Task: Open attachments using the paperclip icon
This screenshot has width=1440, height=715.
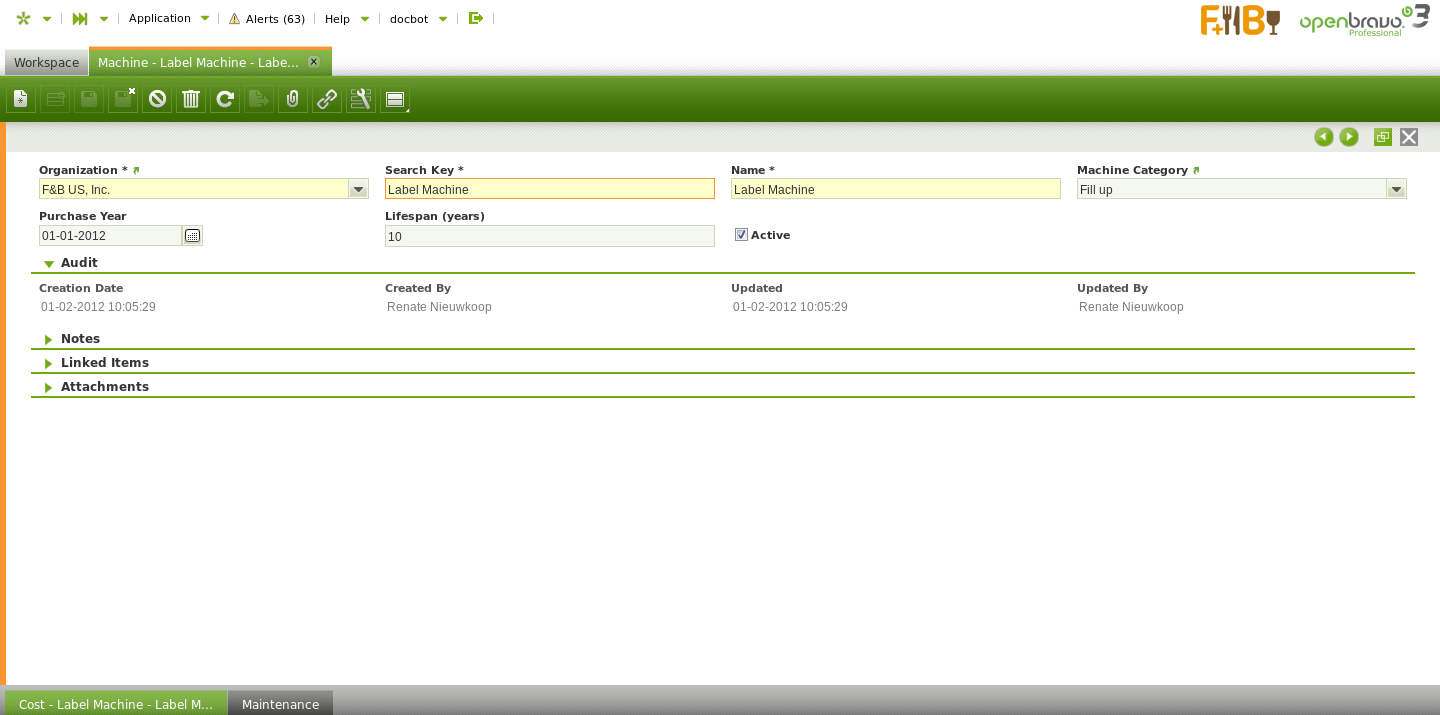Action: point(293,99)
